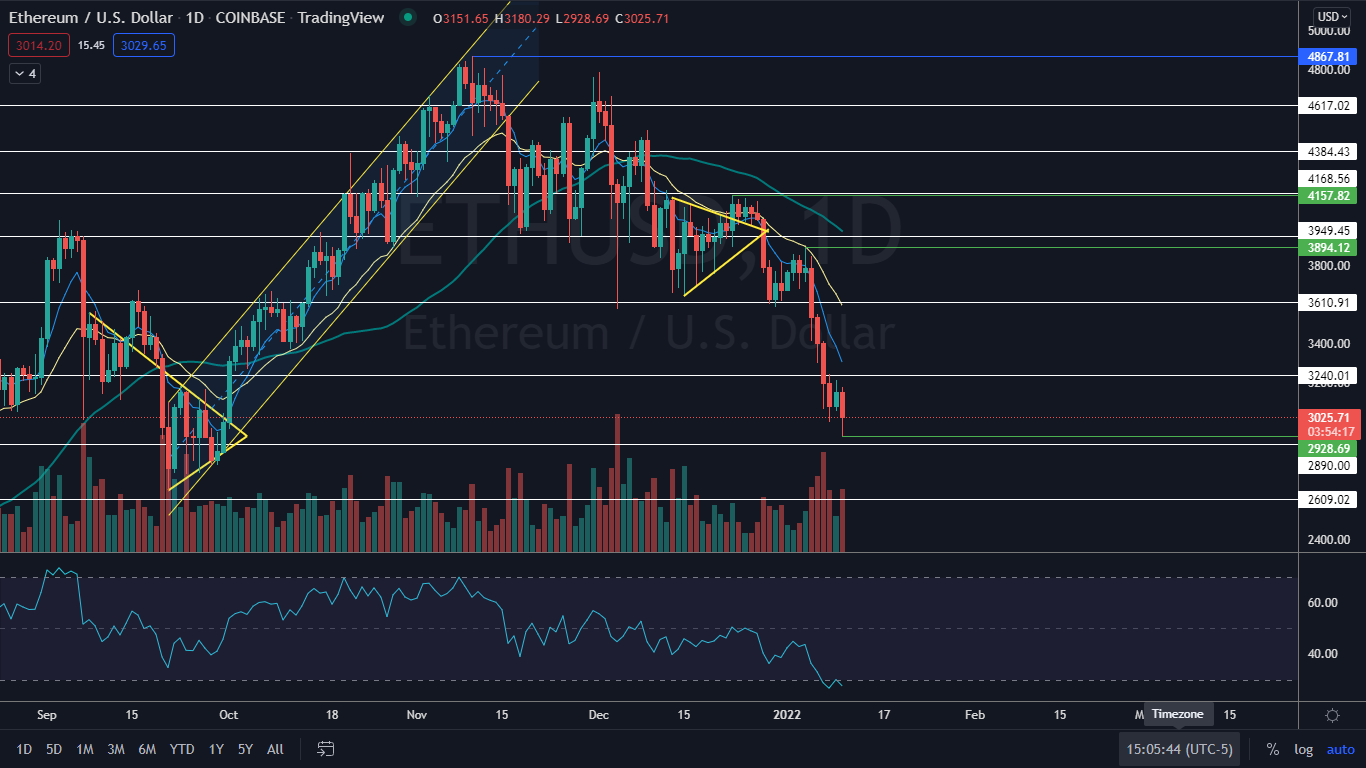Toggle auto scale mode
The height and width of the screenshot is (768, 1366).
[1341, 749]
